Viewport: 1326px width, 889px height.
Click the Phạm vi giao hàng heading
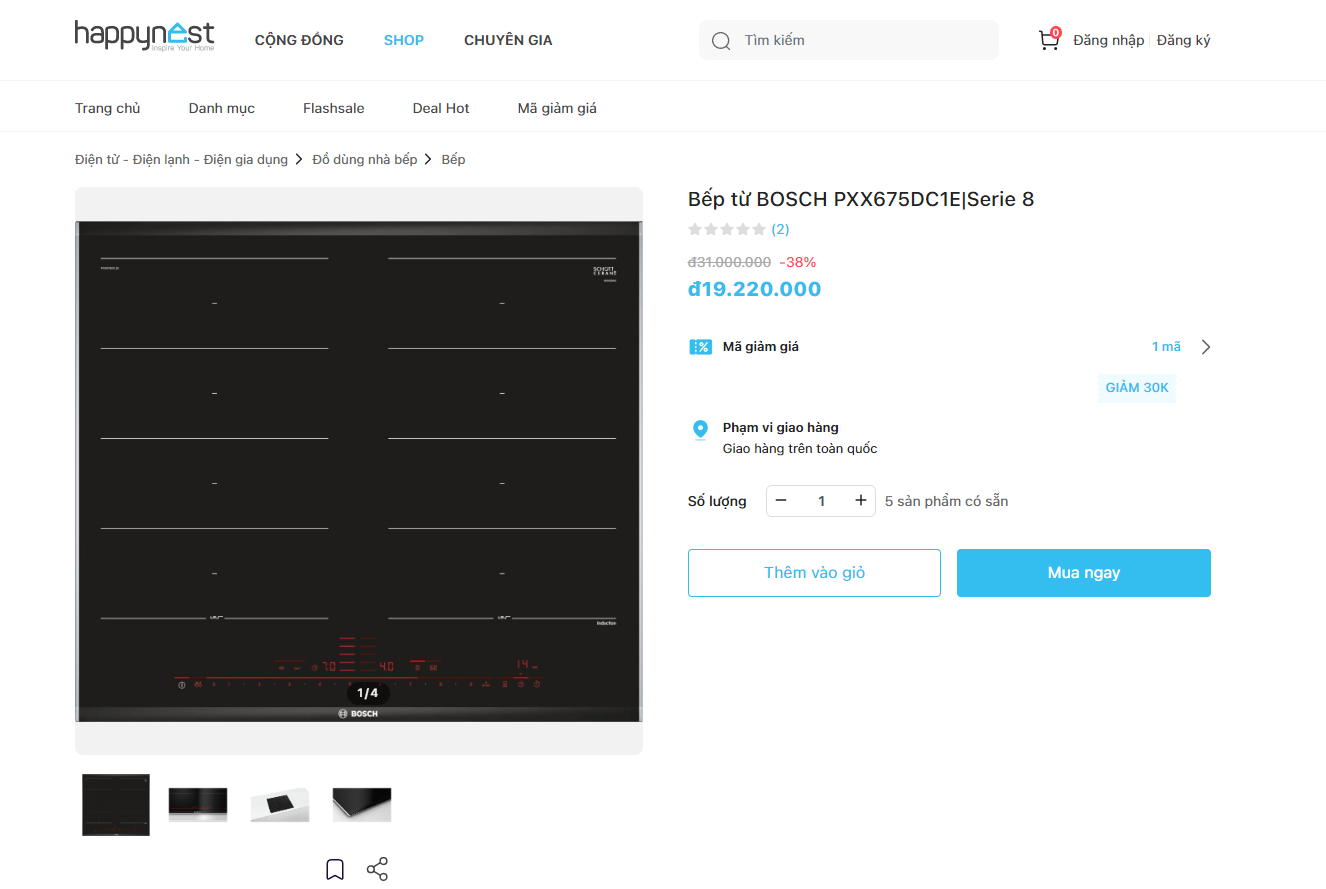click(781, 427)
